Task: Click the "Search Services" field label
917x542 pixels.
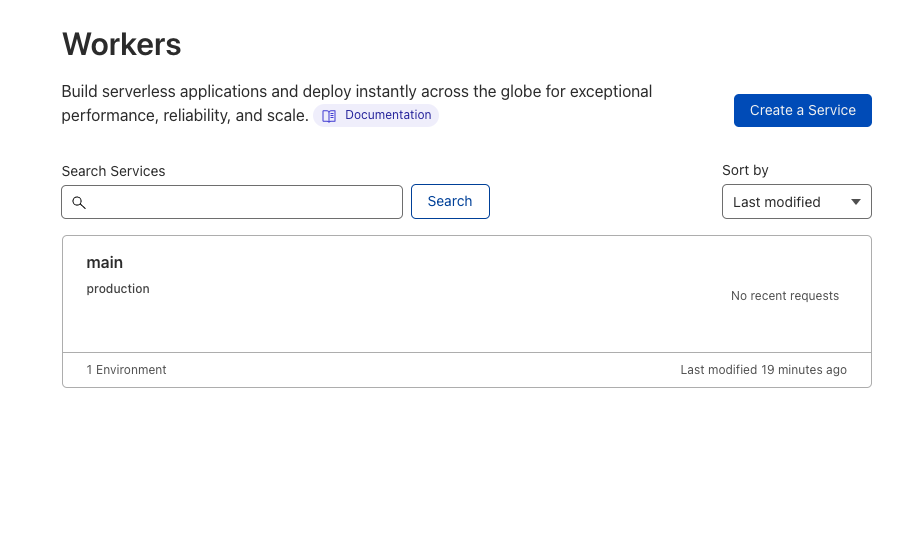Action: [113, 171]
